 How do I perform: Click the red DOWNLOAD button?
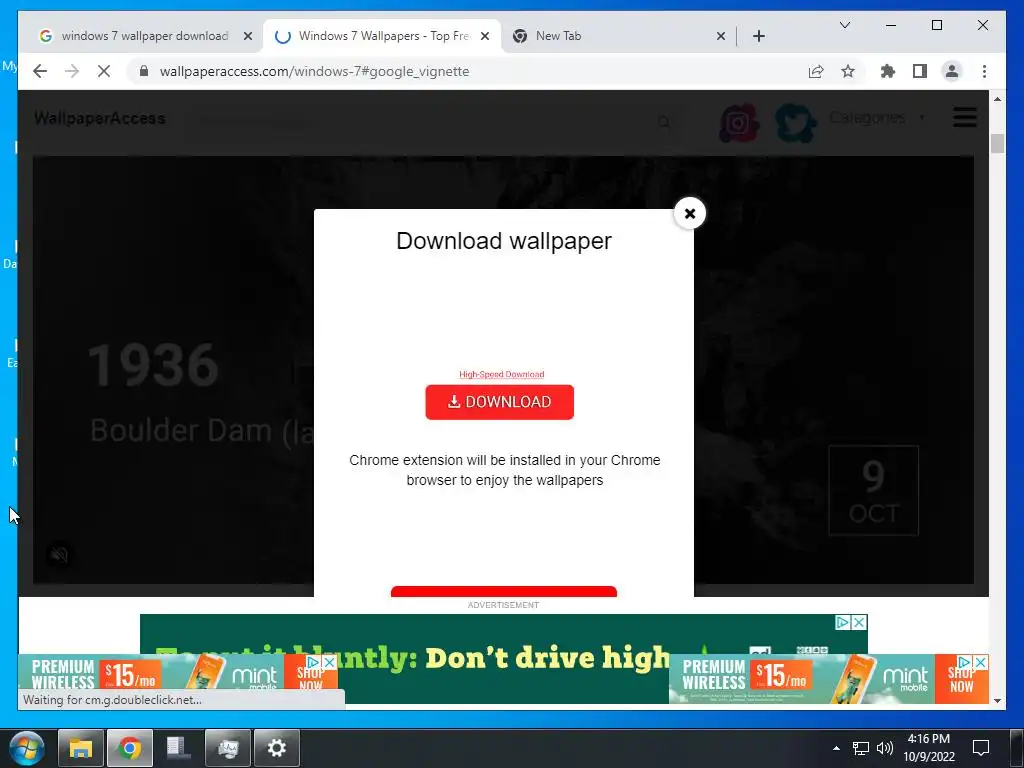500,402
